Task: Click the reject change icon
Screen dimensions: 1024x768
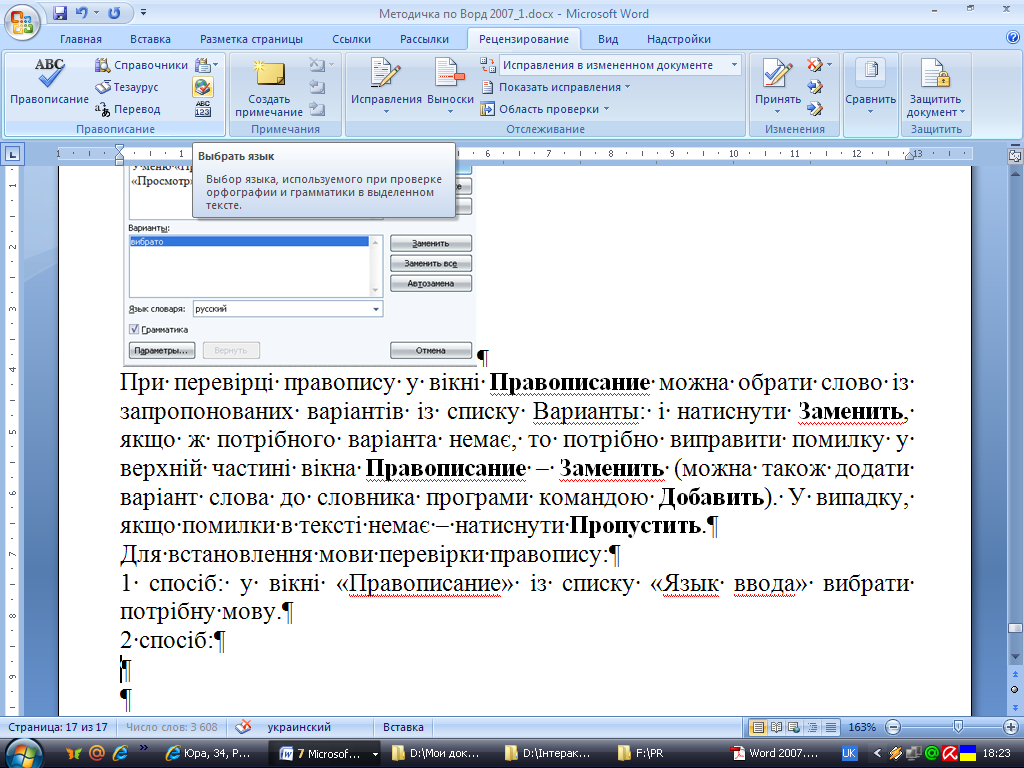Action: tap(814, 65)
